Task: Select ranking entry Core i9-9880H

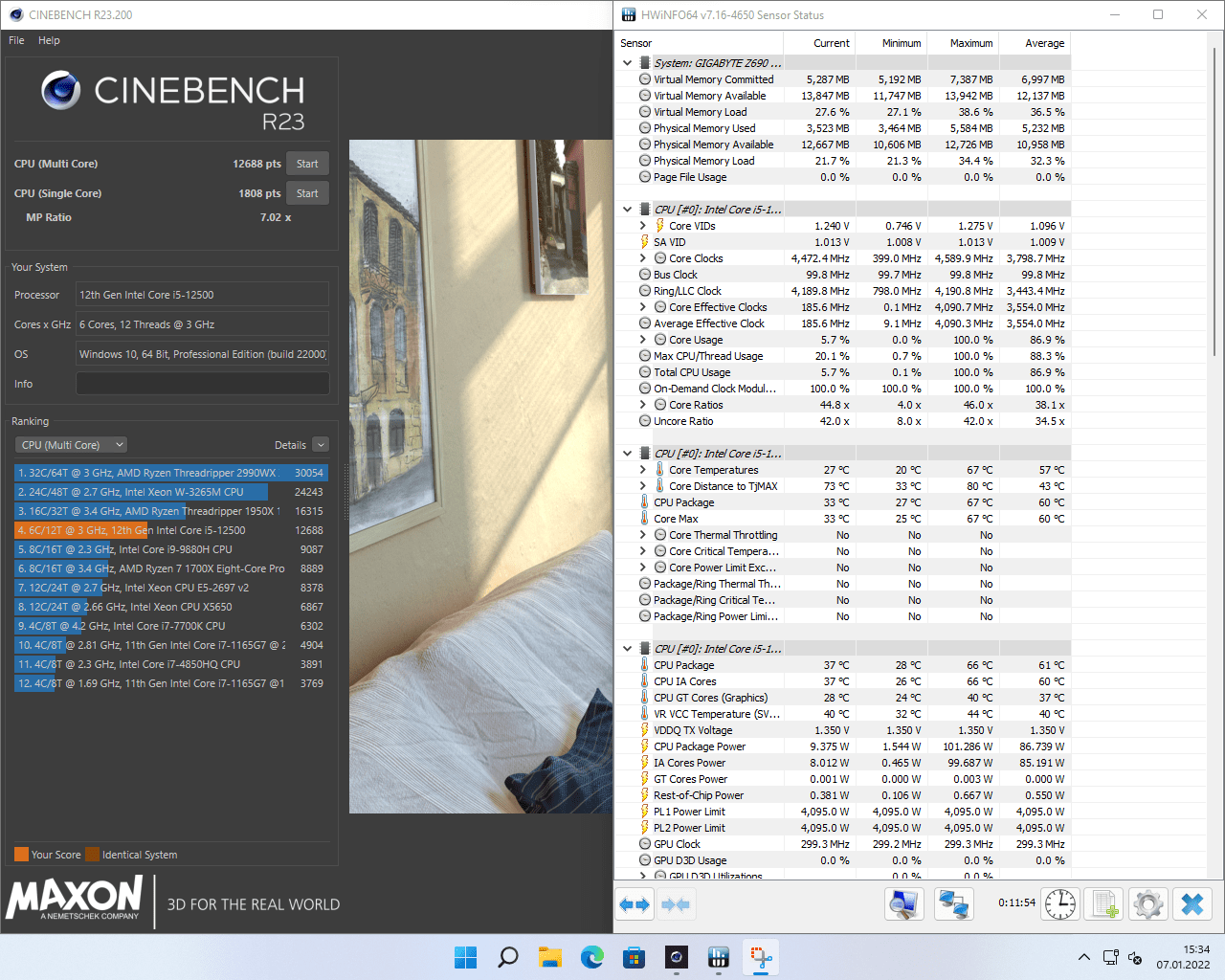Action: click(171, 549)
